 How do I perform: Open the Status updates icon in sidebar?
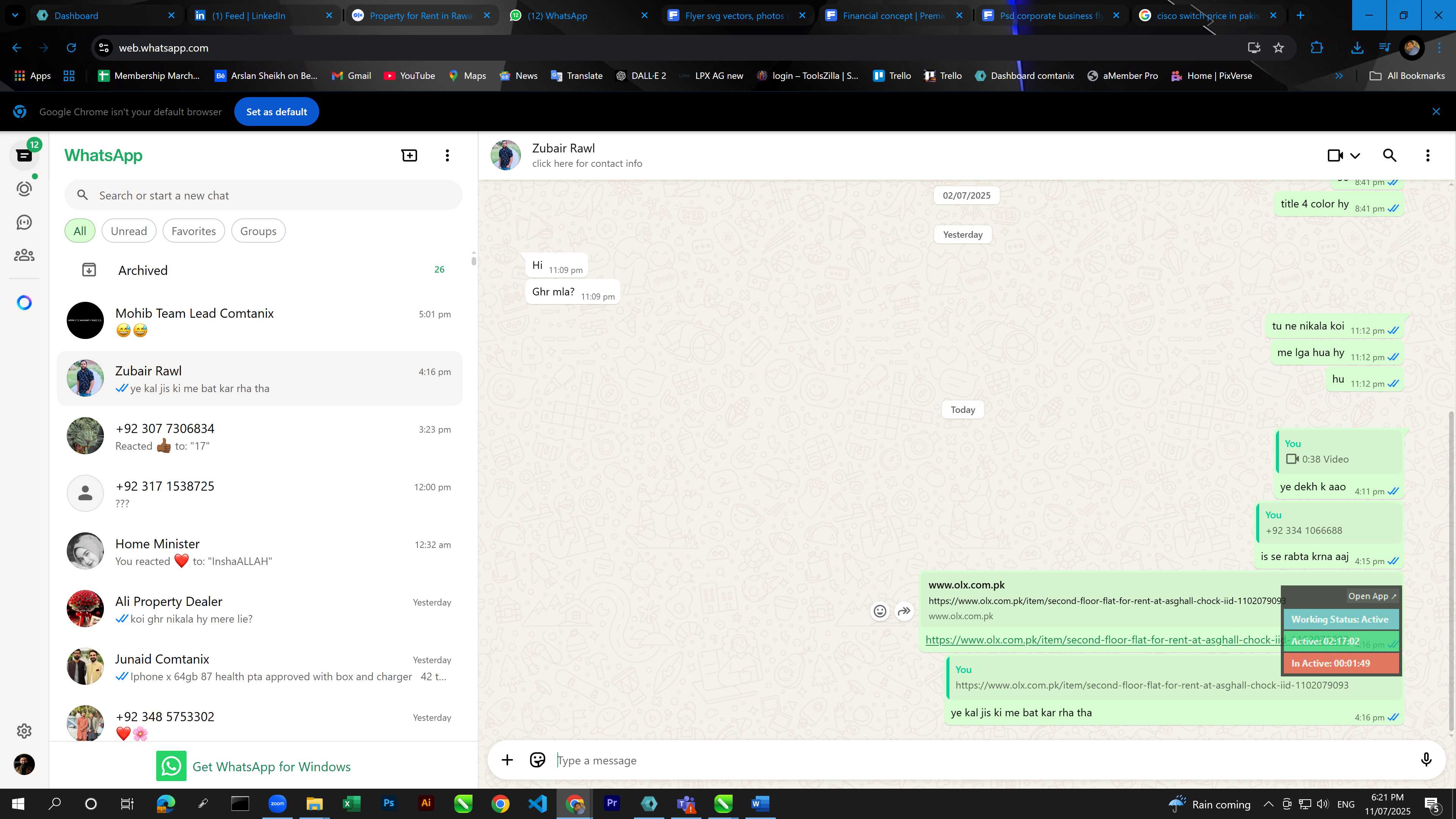(24, 189)
